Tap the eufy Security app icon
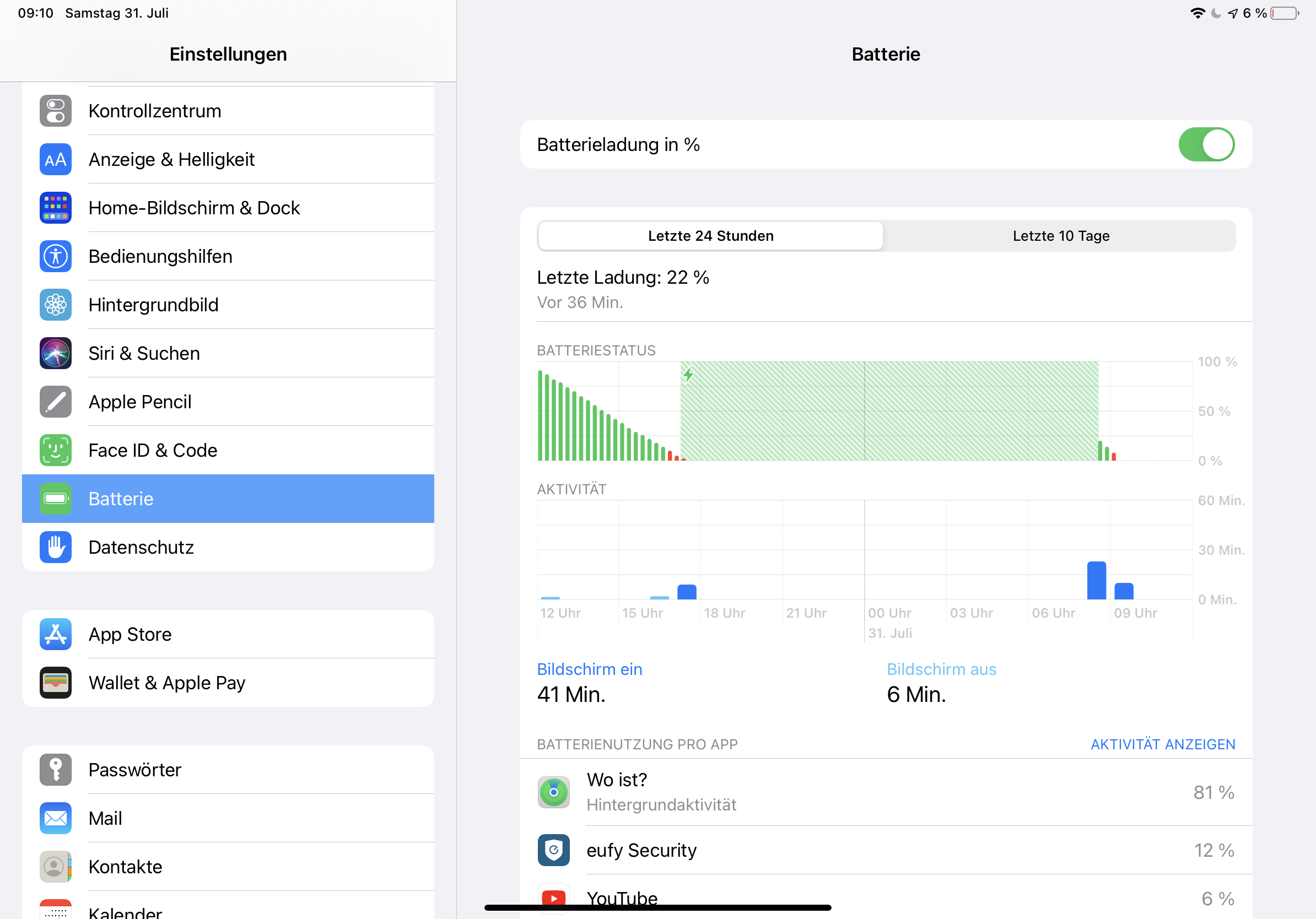Viewport: 1316px width, 919px height. click(553, 850)
